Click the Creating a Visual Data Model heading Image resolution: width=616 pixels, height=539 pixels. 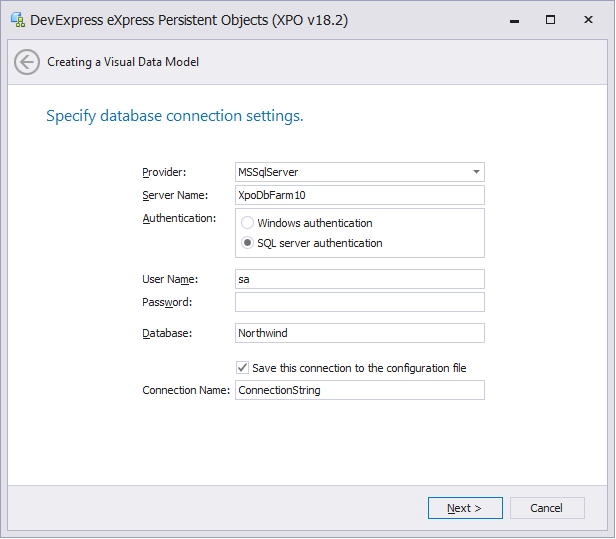(123, 62)
